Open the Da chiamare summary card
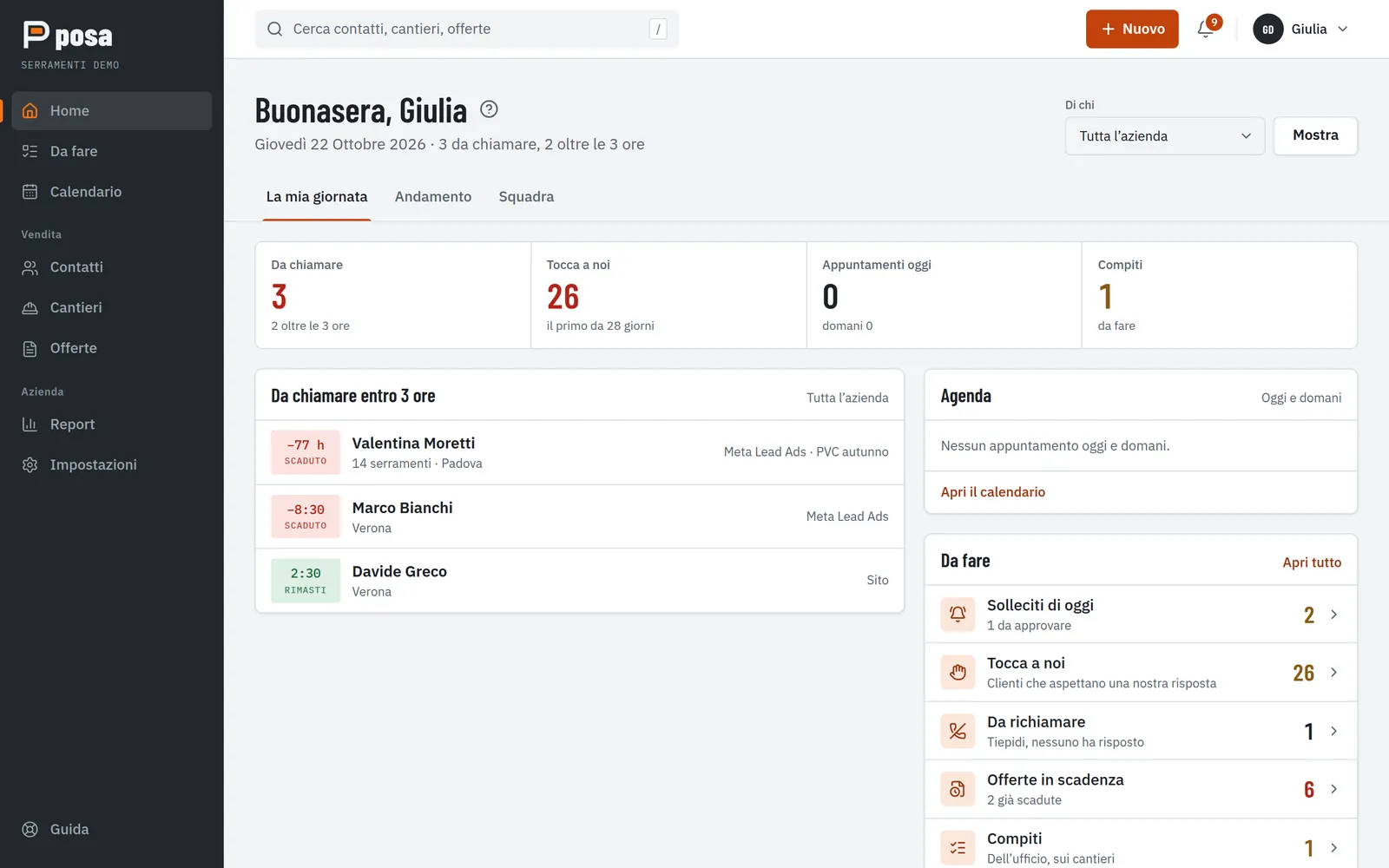This screenshot has height=868, width=1389. (x=393, y=295)
